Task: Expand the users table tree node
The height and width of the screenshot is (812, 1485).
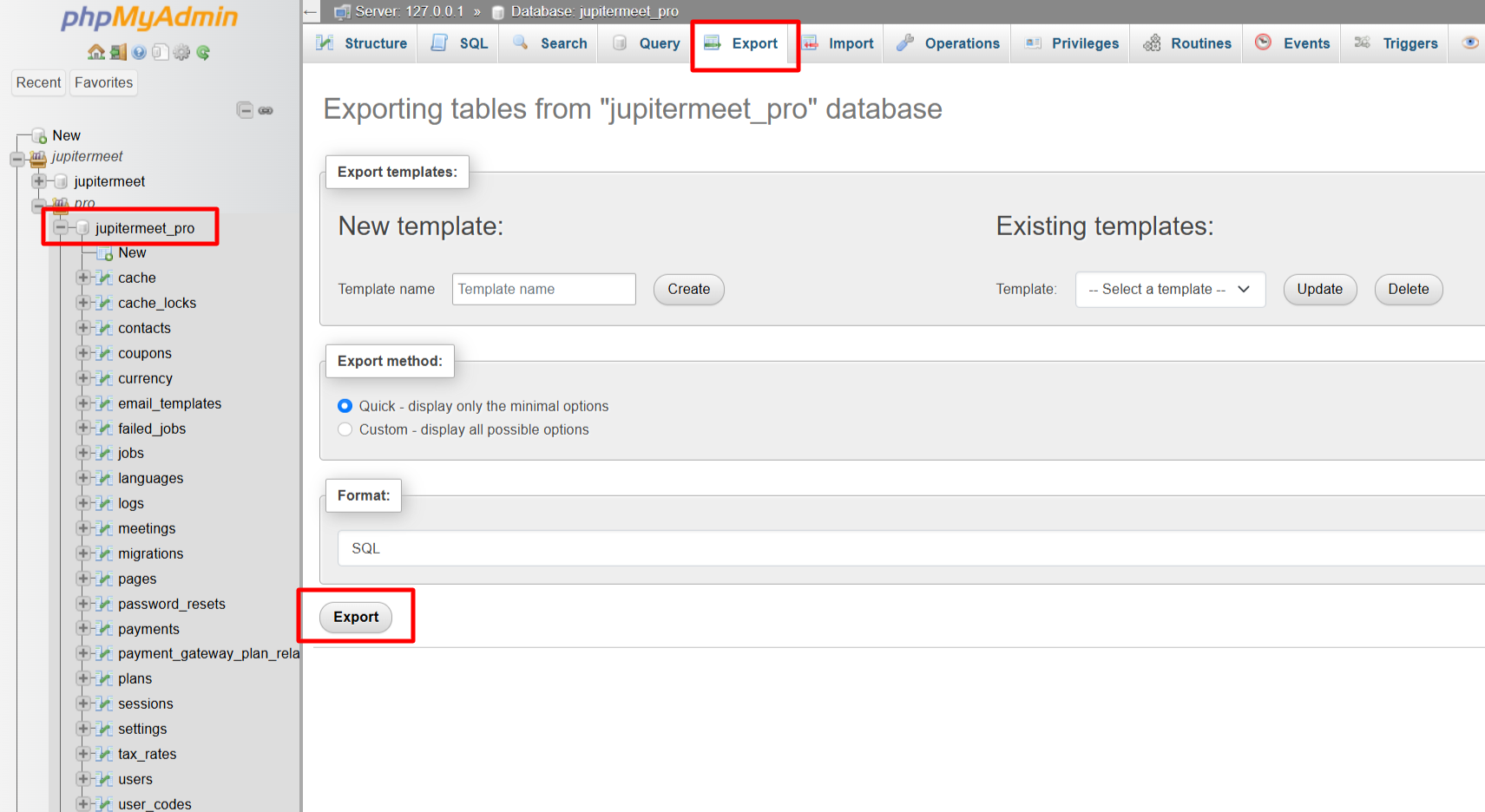Action: tap(83, 779)
